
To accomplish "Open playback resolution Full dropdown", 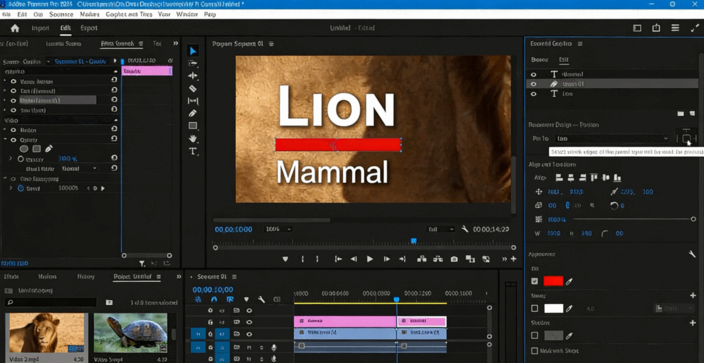I will pos(440,229).
